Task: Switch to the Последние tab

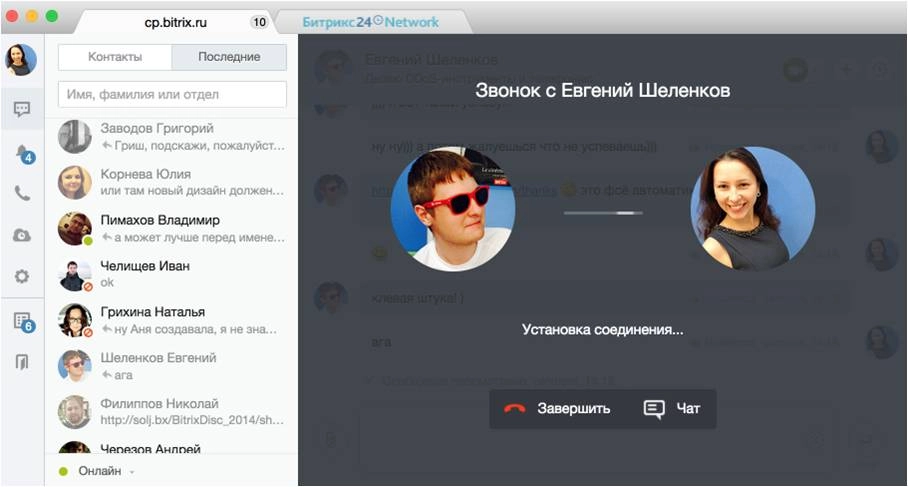Action: click(x=229, y=57)
